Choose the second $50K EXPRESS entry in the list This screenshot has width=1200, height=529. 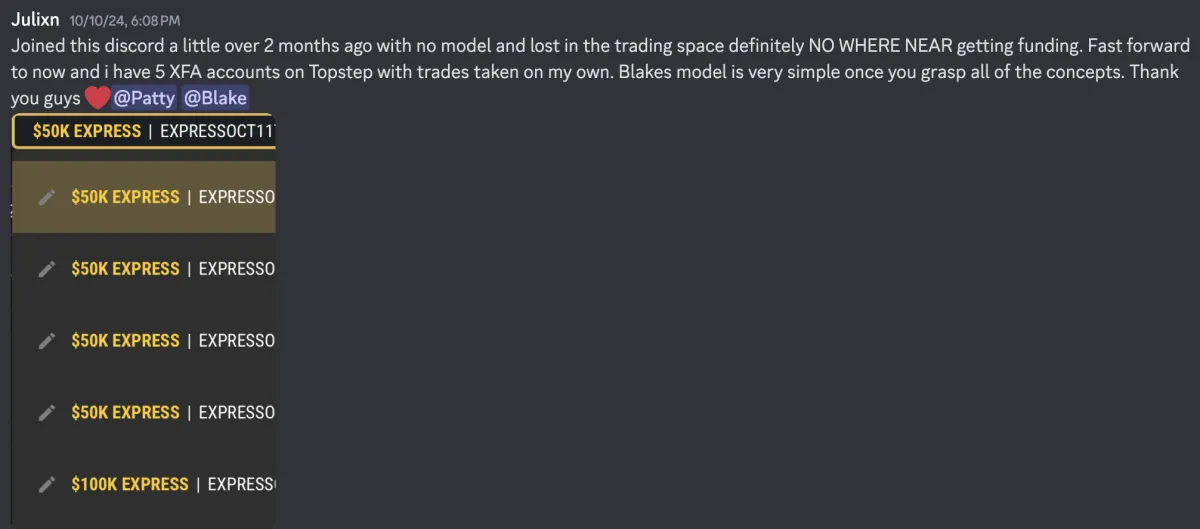point(143,269)
